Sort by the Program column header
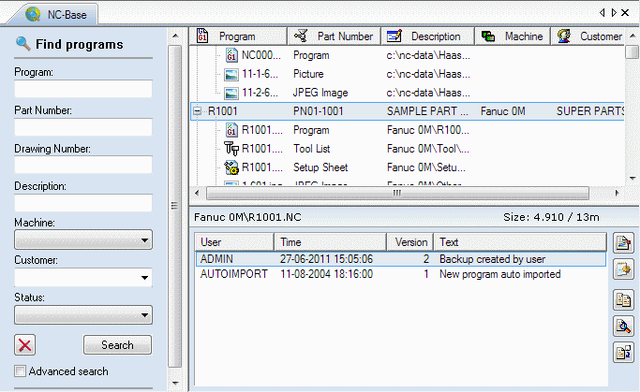Screen dimensions: 640x392 pyautogui.click(x=238, y=36)
